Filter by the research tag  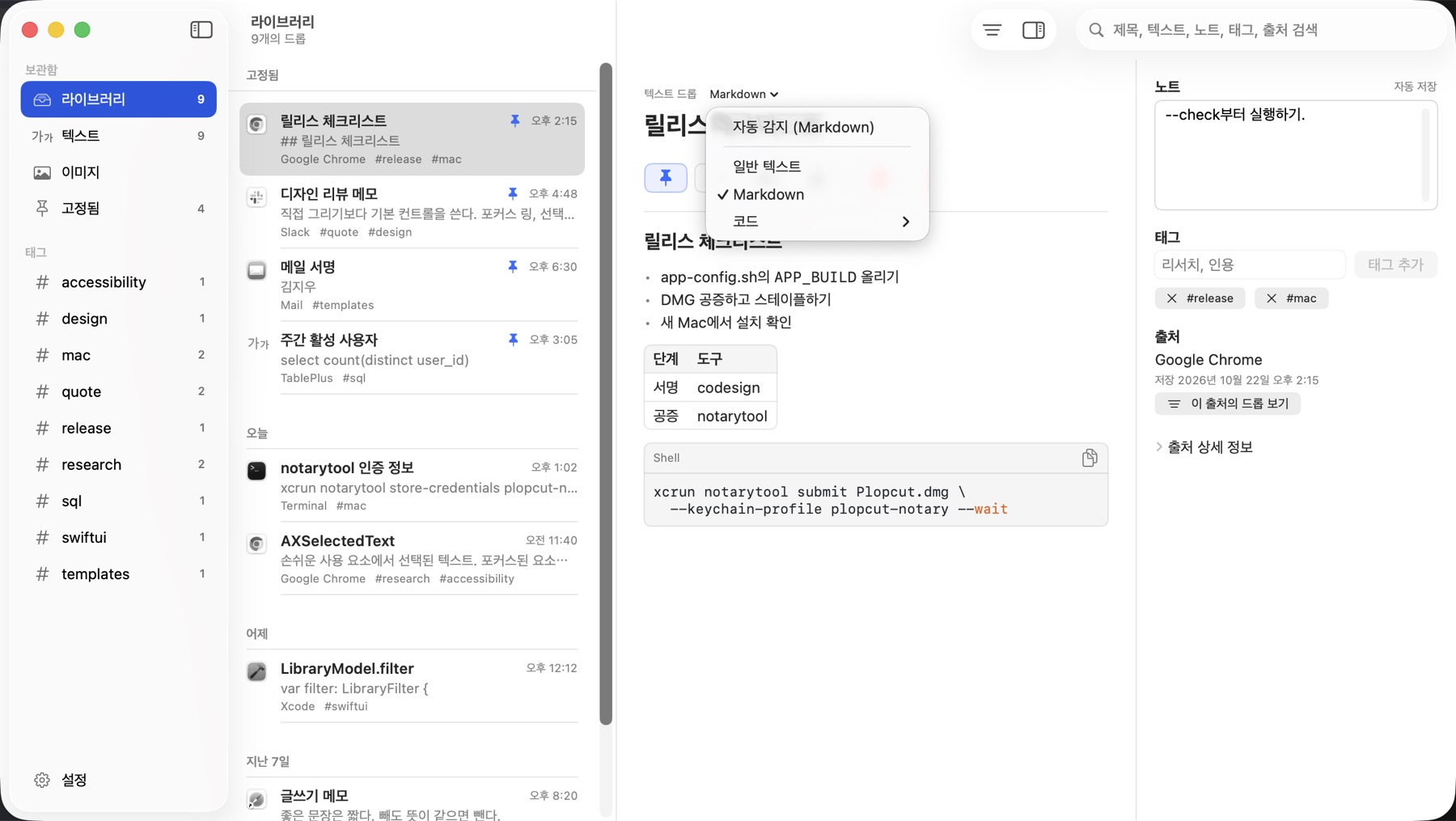[x=119, y=464]
